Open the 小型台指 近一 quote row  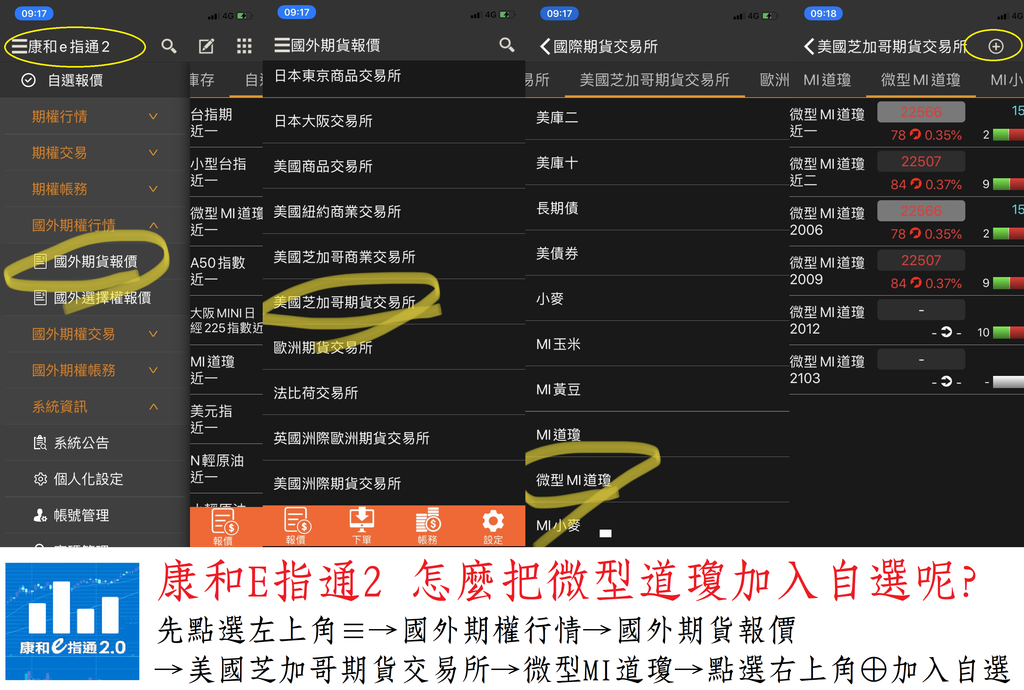[227, 172]
